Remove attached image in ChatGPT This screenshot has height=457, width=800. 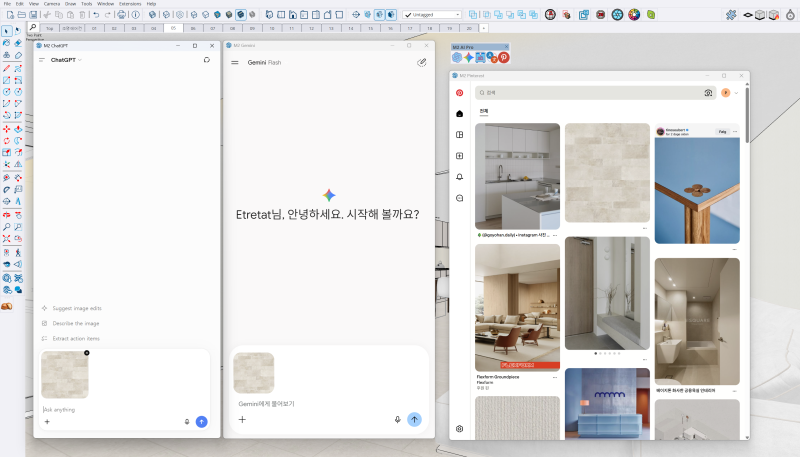click(87, 352)
